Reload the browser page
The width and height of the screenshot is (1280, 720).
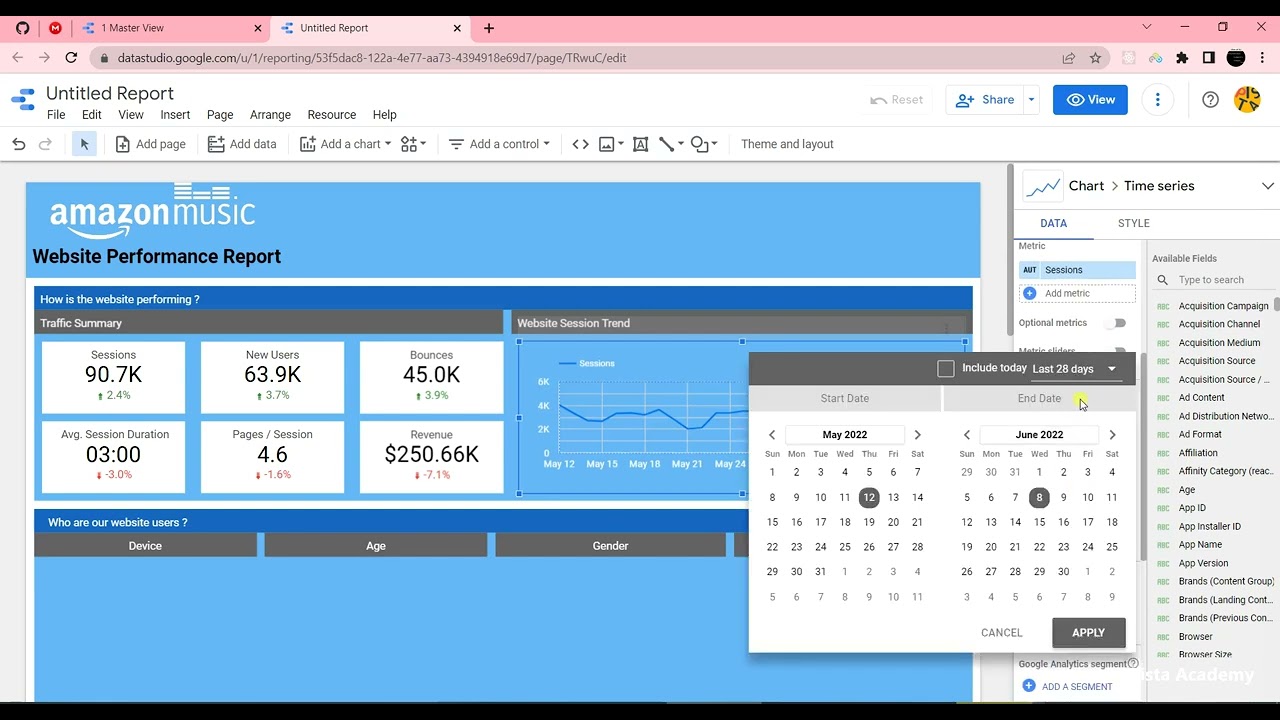71,58
